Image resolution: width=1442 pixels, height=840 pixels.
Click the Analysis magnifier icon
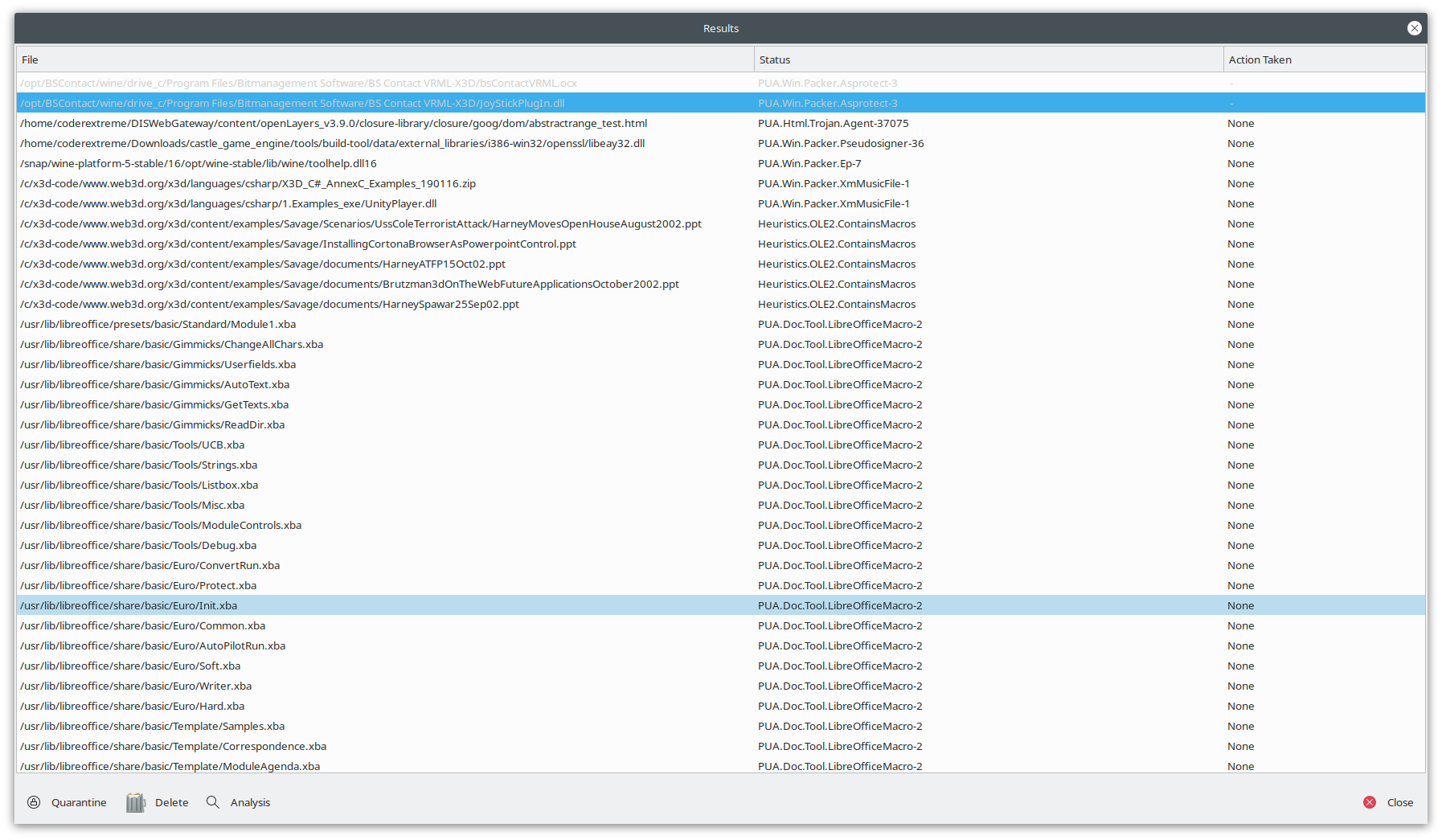[213, 802]
